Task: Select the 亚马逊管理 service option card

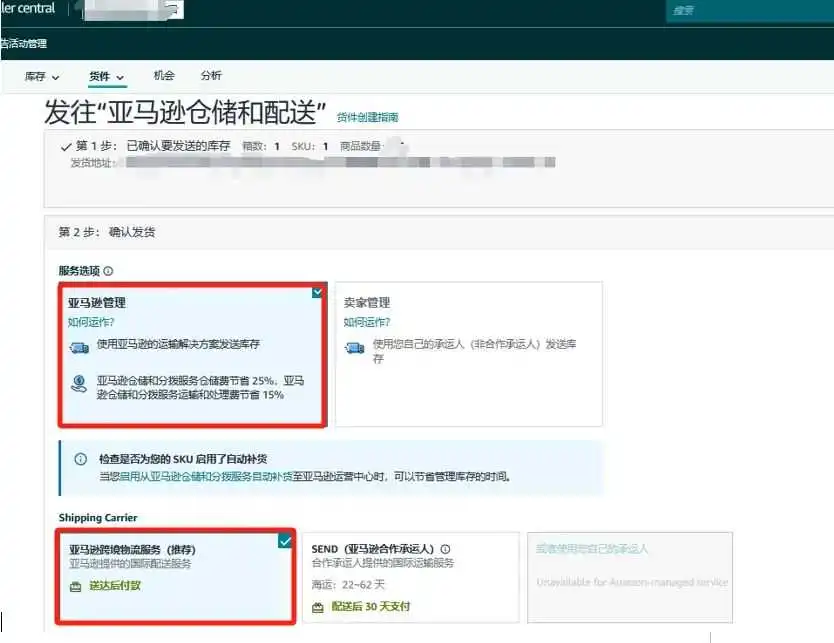Action: (193, 355)
